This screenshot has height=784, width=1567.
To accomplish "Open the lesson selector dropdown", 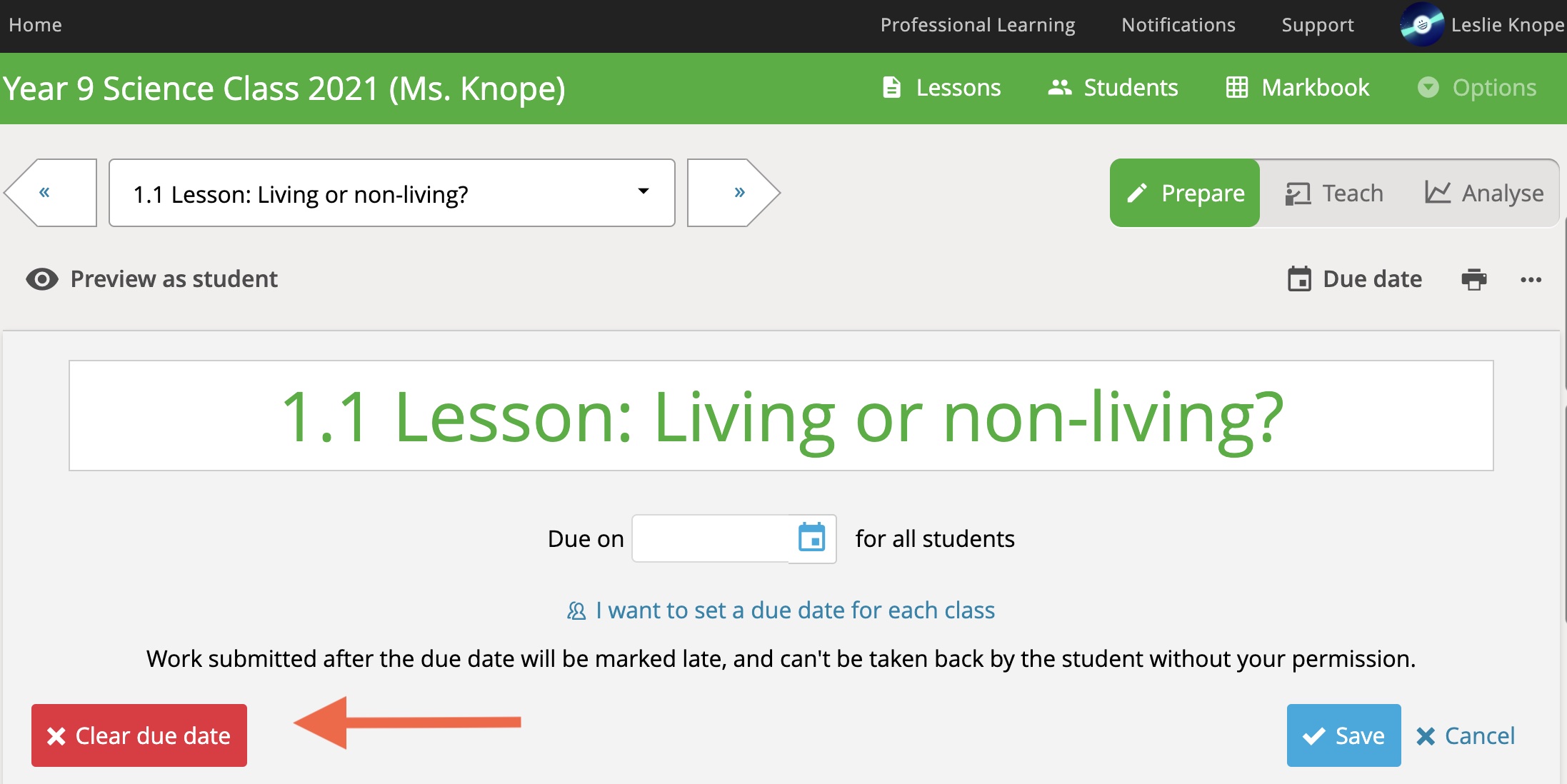I will pyautogui.click(x=392, y=193).
